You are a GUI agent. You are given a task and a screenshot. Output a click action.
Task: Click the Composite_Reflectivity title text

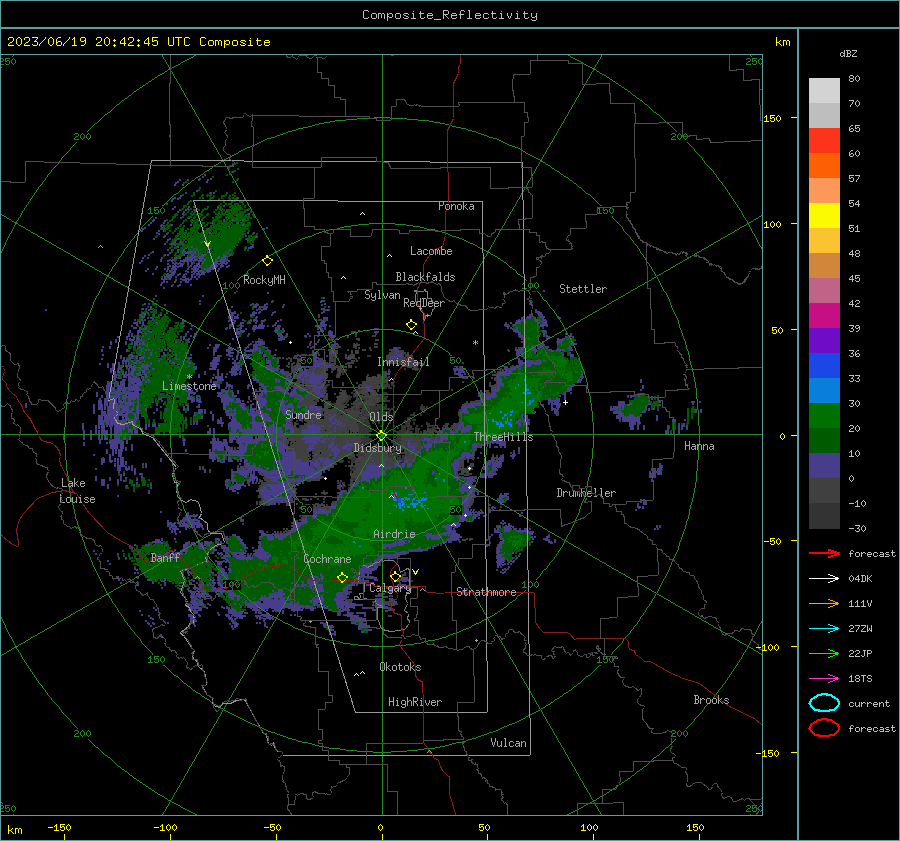450,15
